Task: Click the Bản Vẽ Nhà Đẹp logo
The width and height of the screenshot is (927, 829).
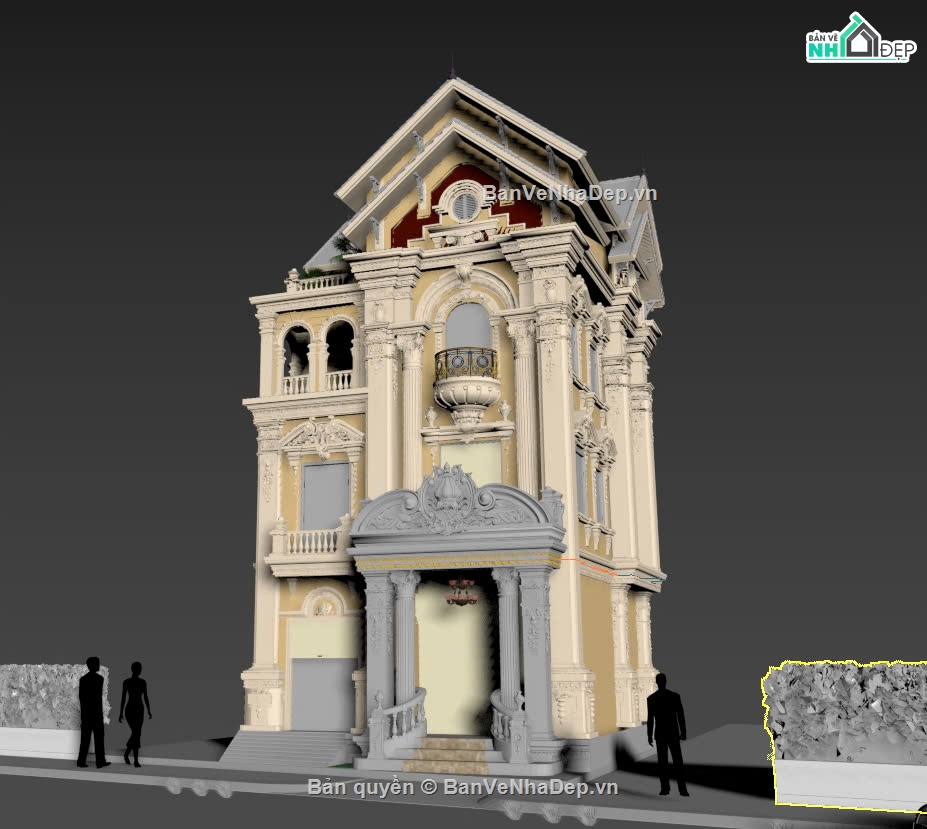Action: click(858, 40)
